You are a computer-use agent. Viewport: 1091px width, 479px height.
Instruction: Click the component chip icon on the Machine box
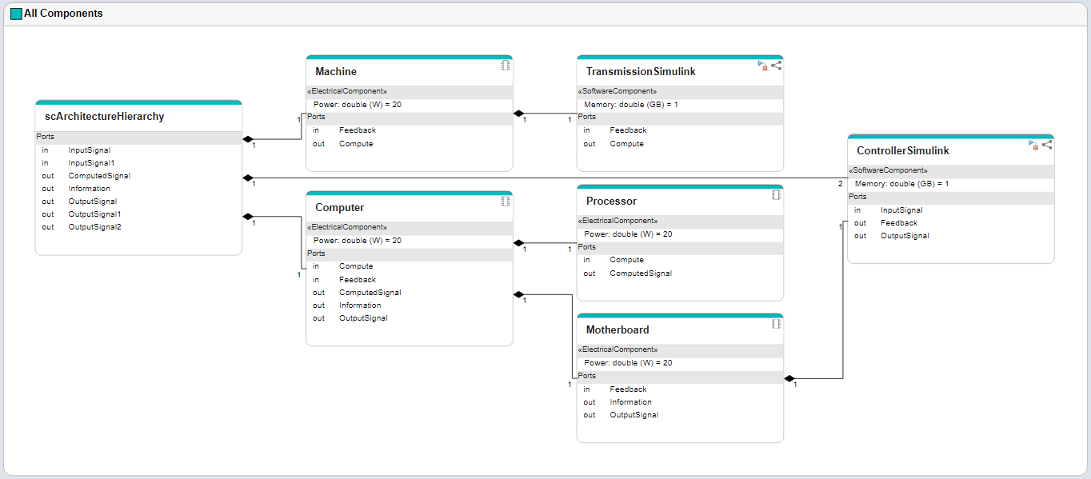click(506, 65)
